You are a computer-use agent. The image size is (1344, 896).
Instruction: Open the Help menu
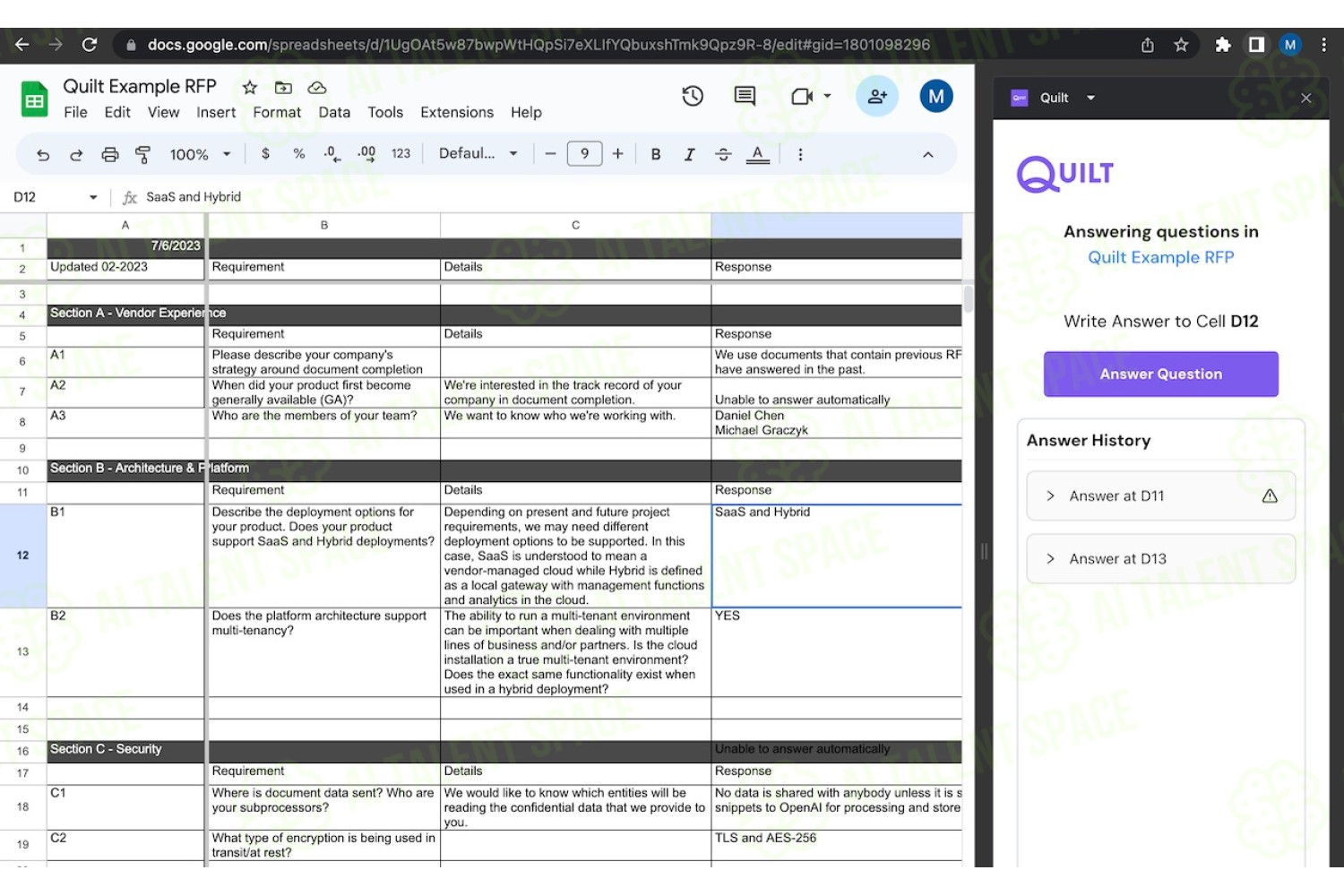click(526, 112)
